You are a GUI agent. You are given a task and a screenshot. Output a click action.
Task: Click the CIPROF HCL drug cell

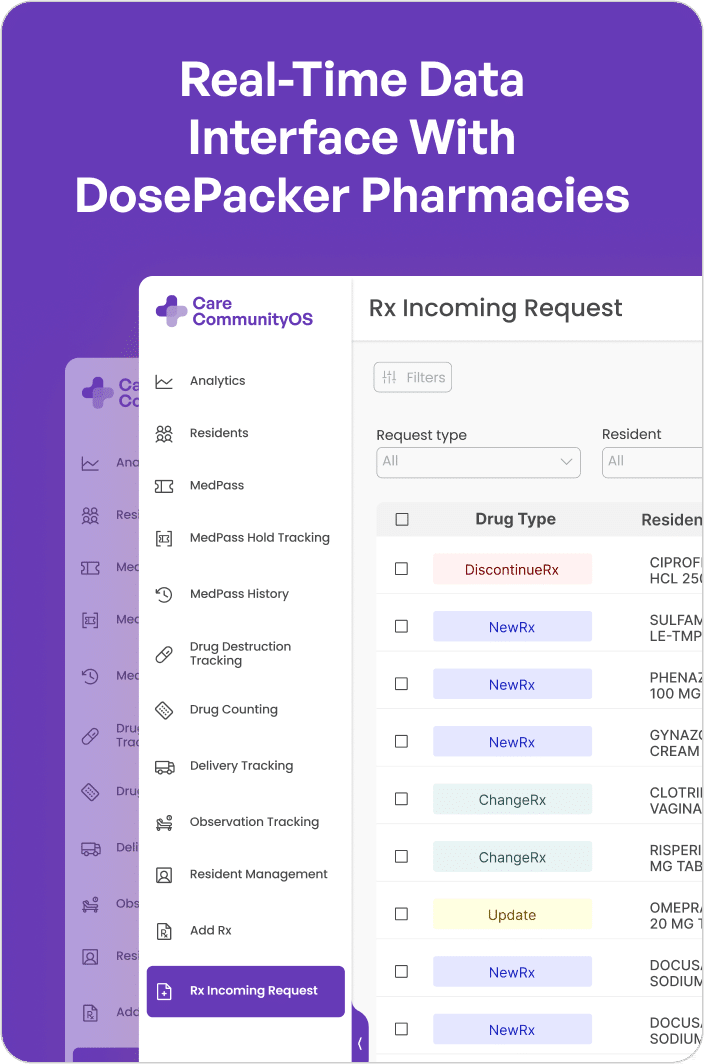click(x=675, y=571)
